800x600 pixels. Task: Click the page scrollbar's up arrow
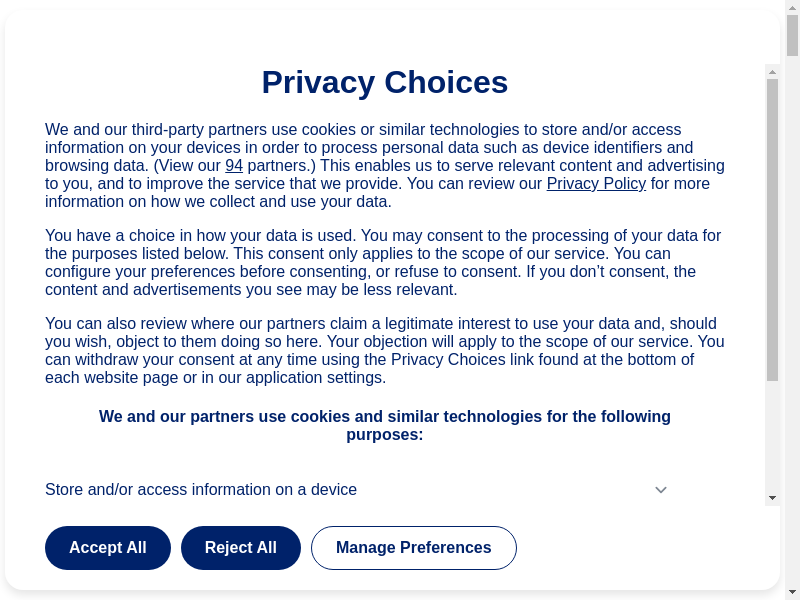[x=792, y=7]
